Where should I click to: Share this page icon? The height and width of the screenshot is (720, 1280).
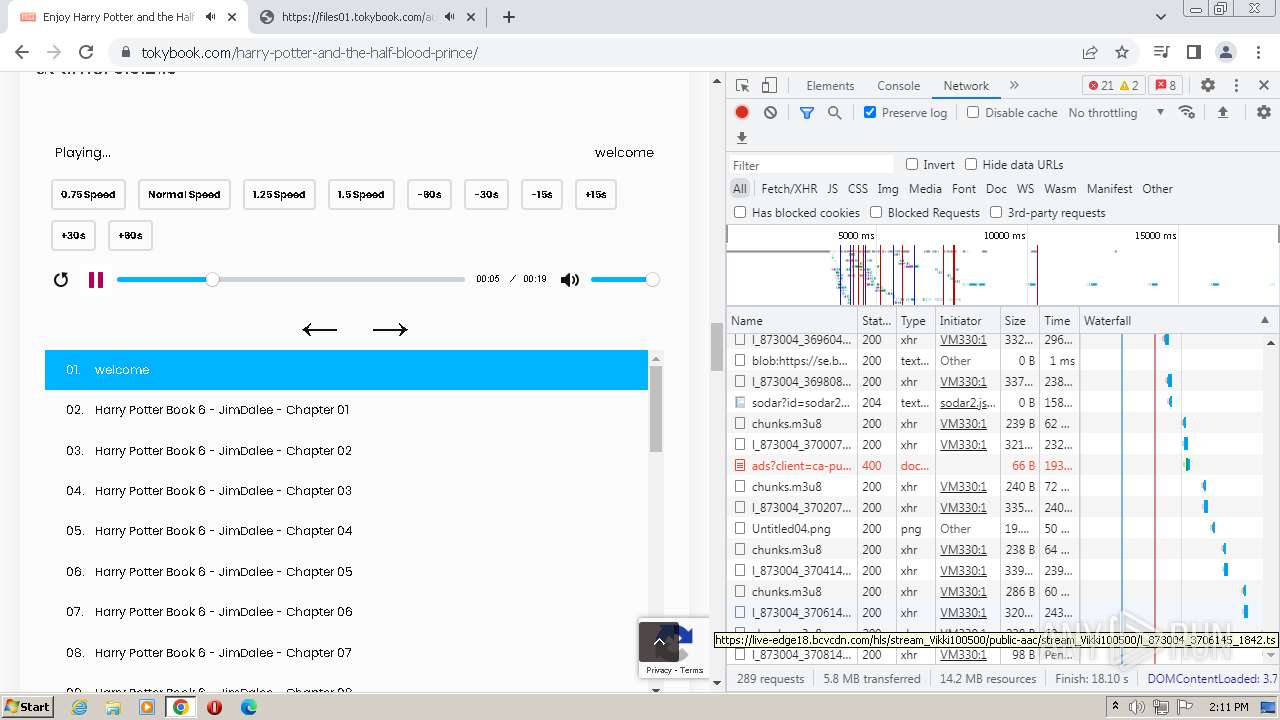(x=1090, y=52)
